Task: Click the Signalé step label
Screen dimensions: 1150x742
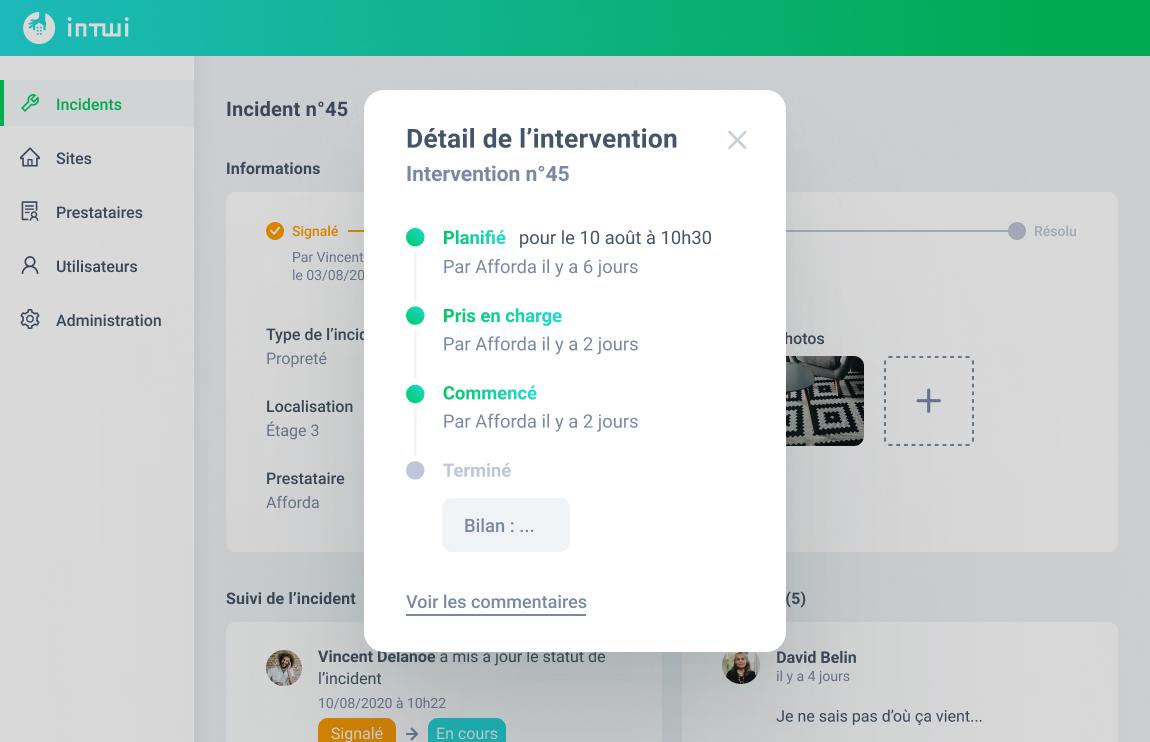Action: click(315, 231)
